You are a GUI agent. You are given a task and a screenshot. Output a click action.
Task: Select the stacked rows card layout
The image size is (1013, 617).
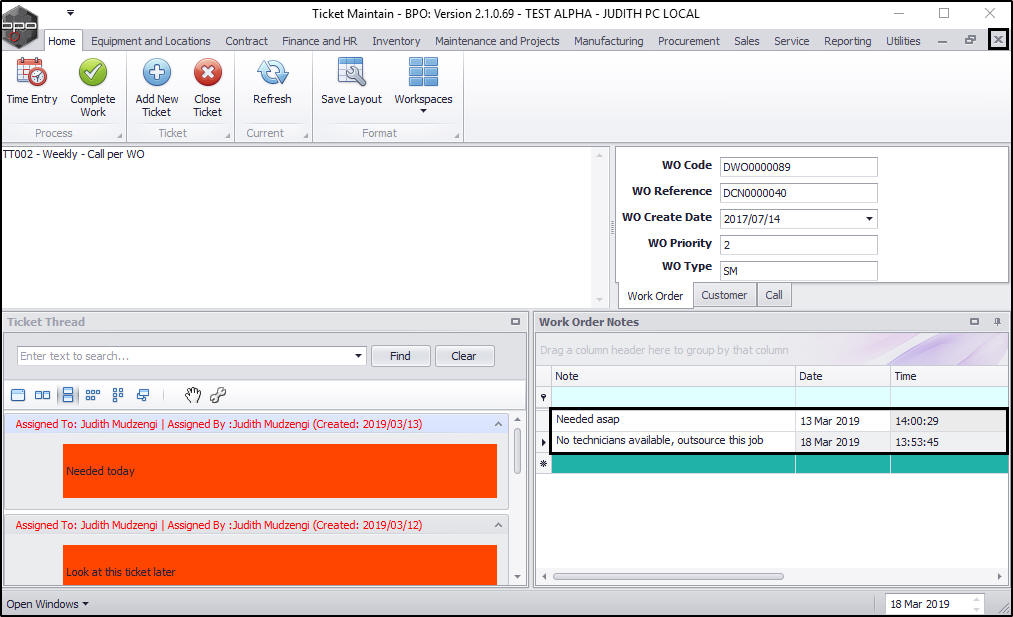[68, 395]
